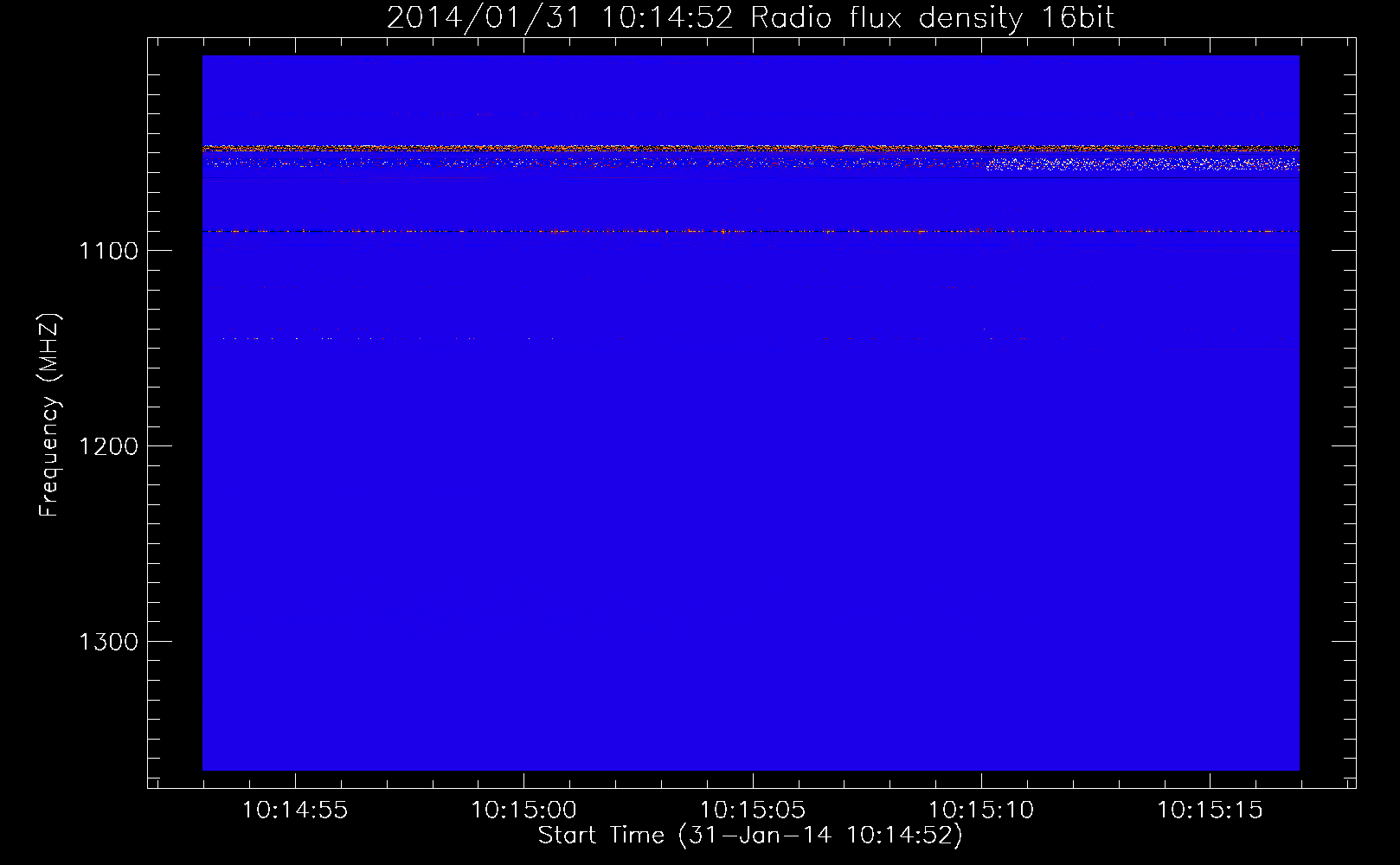Click the 10:15:05 time tick label
Screen dimensions: 1400x865
coord(753,811)
